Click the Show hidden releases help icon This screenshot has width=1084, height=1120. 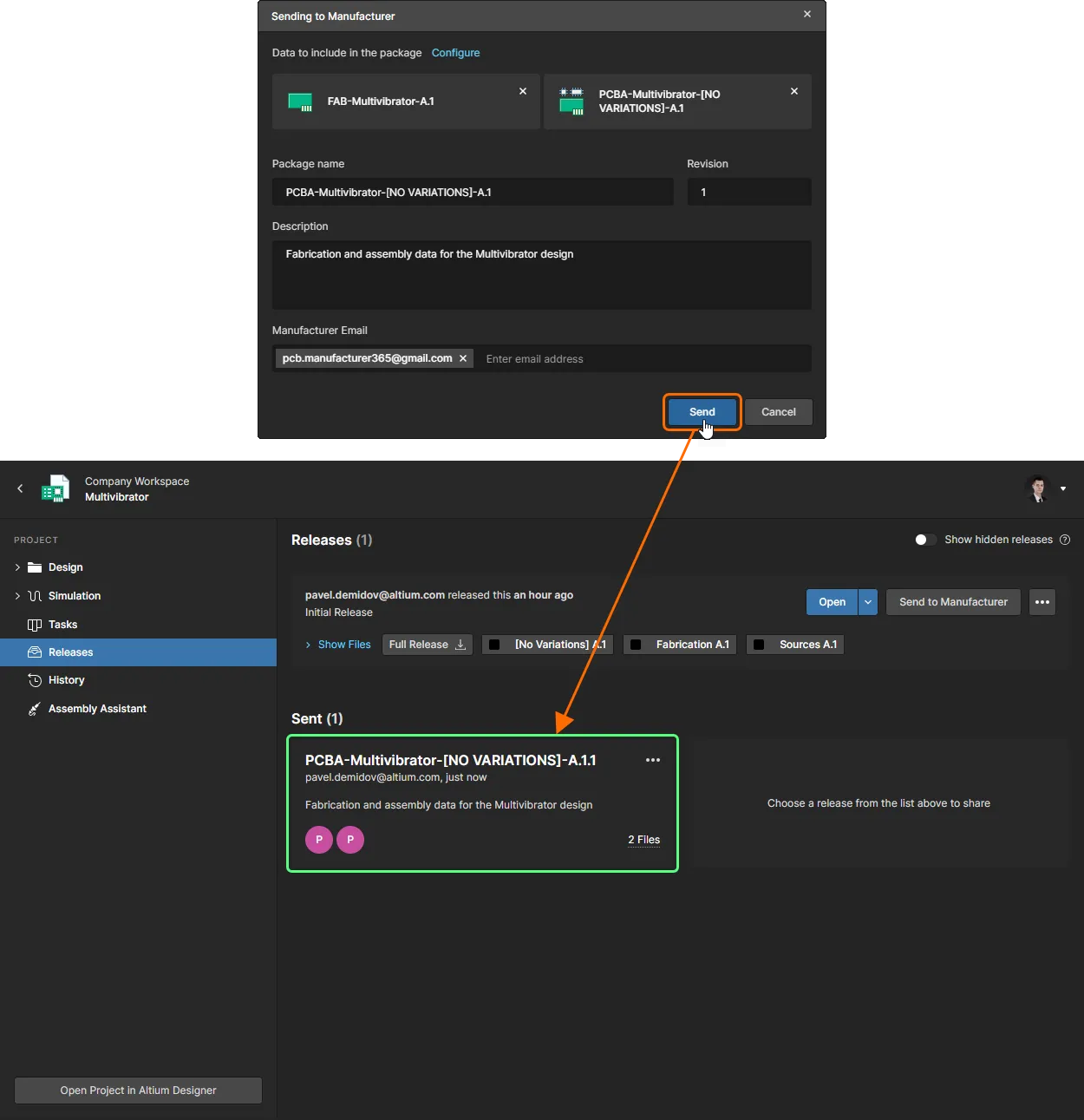coord(1065,540)
